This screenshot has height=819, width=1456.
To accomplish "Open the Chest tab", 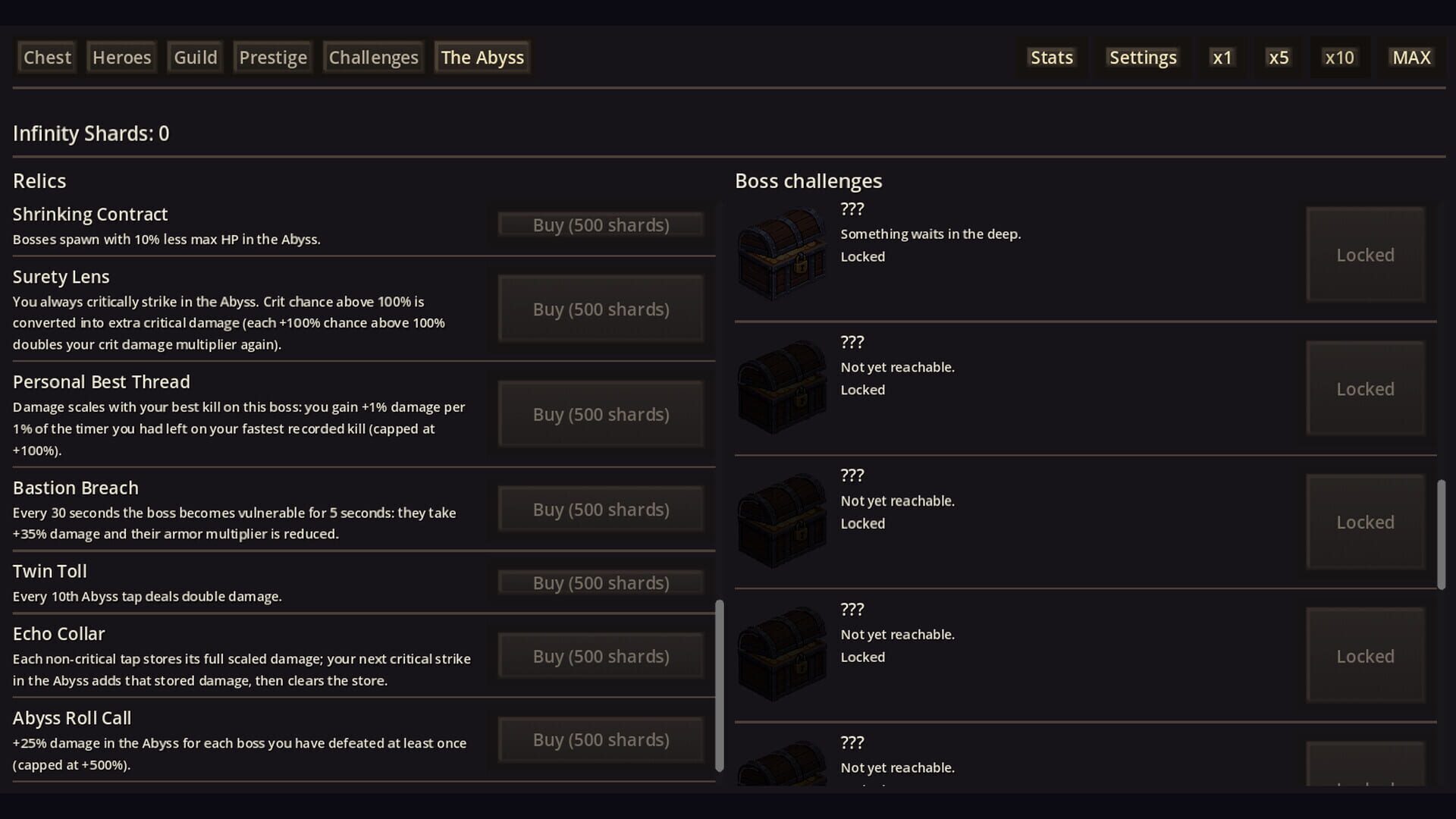I will point(46,57).
